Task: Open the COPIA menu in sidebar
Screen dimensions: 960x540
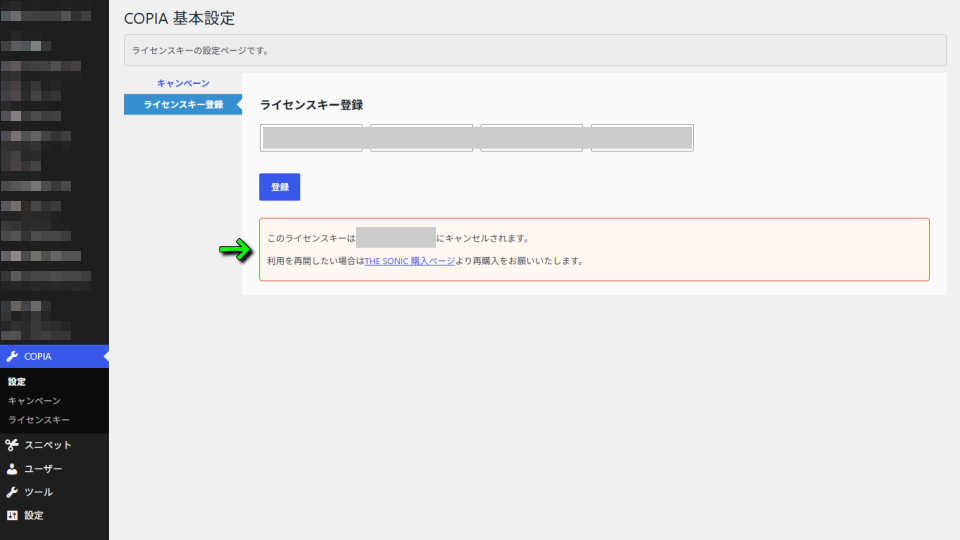Action: 54,356
